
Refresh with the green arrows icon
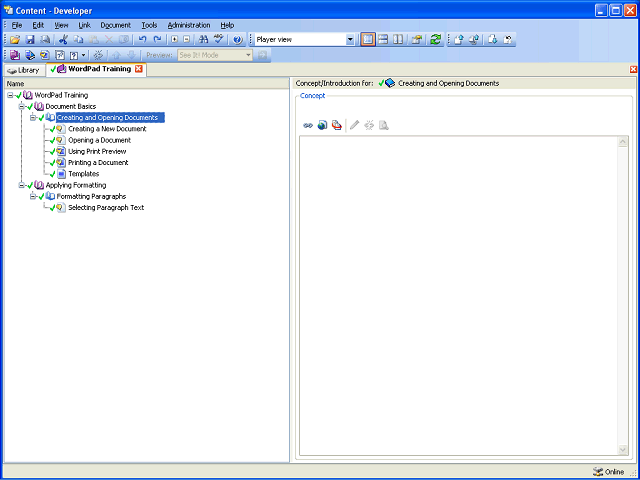point(436,40)
